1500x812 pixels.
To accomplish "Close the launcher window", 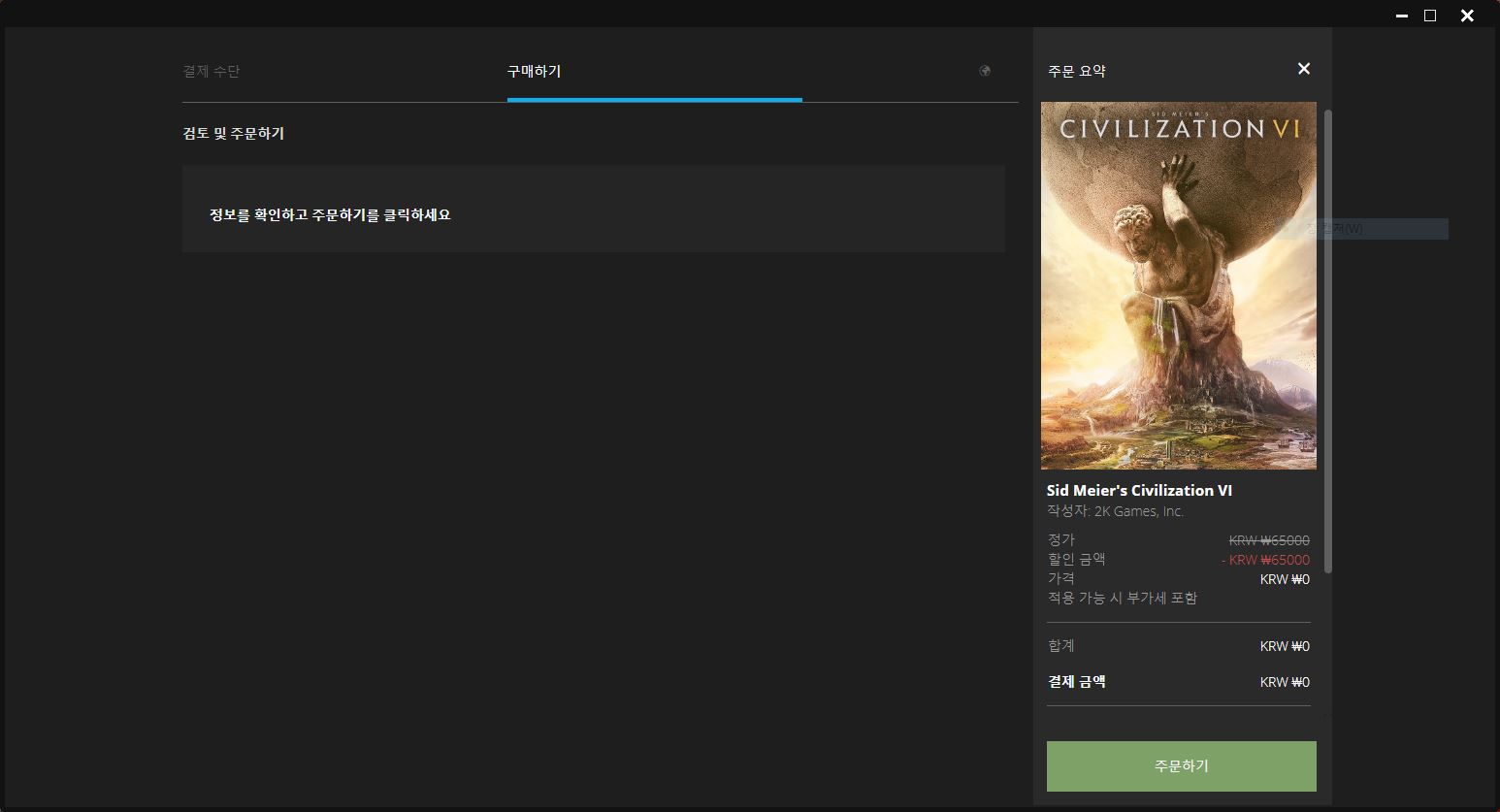I will coord(1467,16).
